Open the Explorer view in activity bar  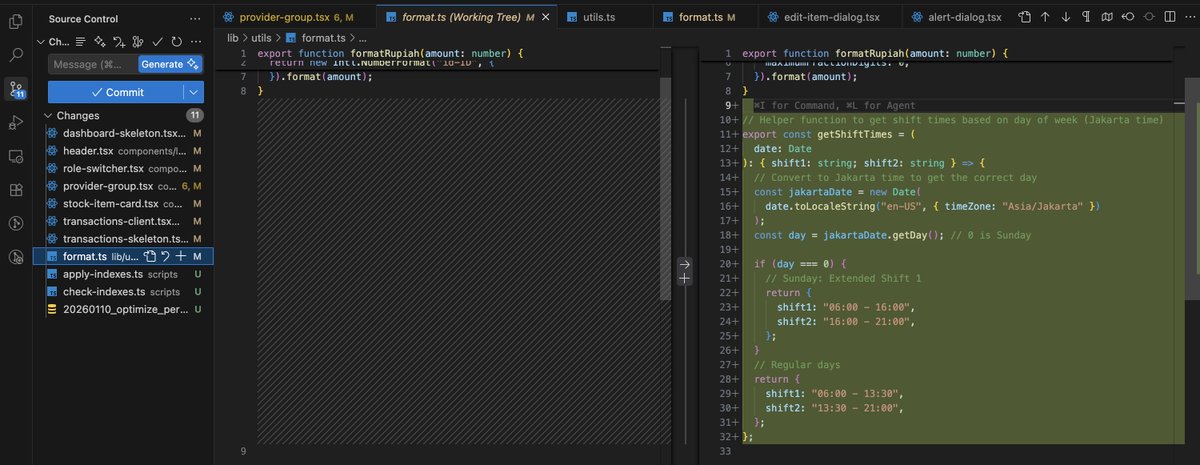pos(16,20)
